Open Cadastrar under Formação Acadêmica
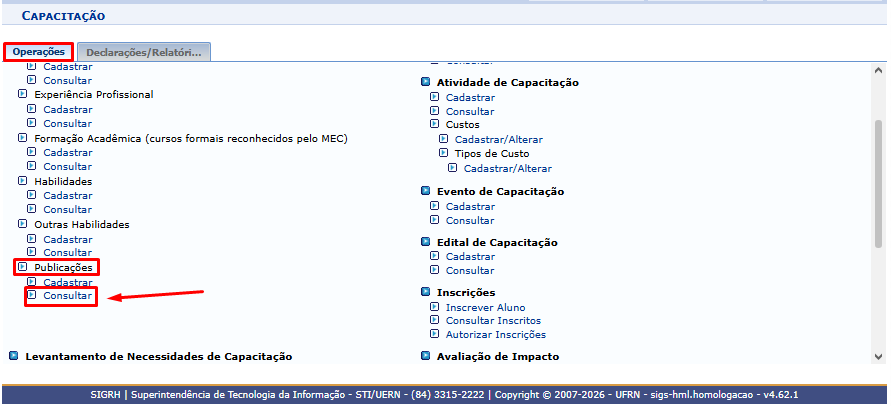 pyautogui.click(x=68, y=152)
